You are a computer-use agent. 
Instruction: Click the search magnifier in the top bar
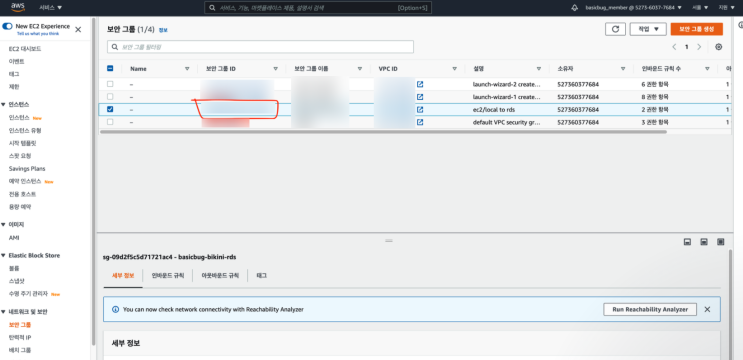pyautogui.click(x=213, y=8)
